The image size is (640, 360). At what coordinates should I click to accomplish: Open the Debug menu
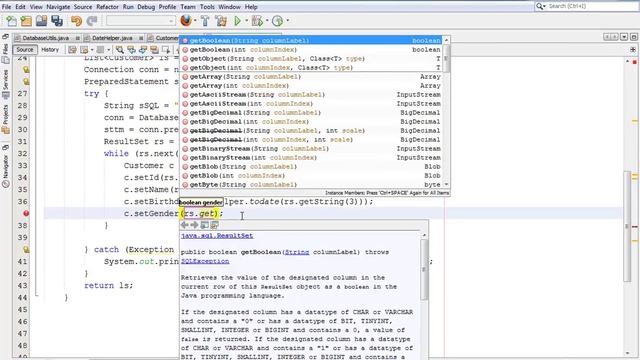click(146, 7)
